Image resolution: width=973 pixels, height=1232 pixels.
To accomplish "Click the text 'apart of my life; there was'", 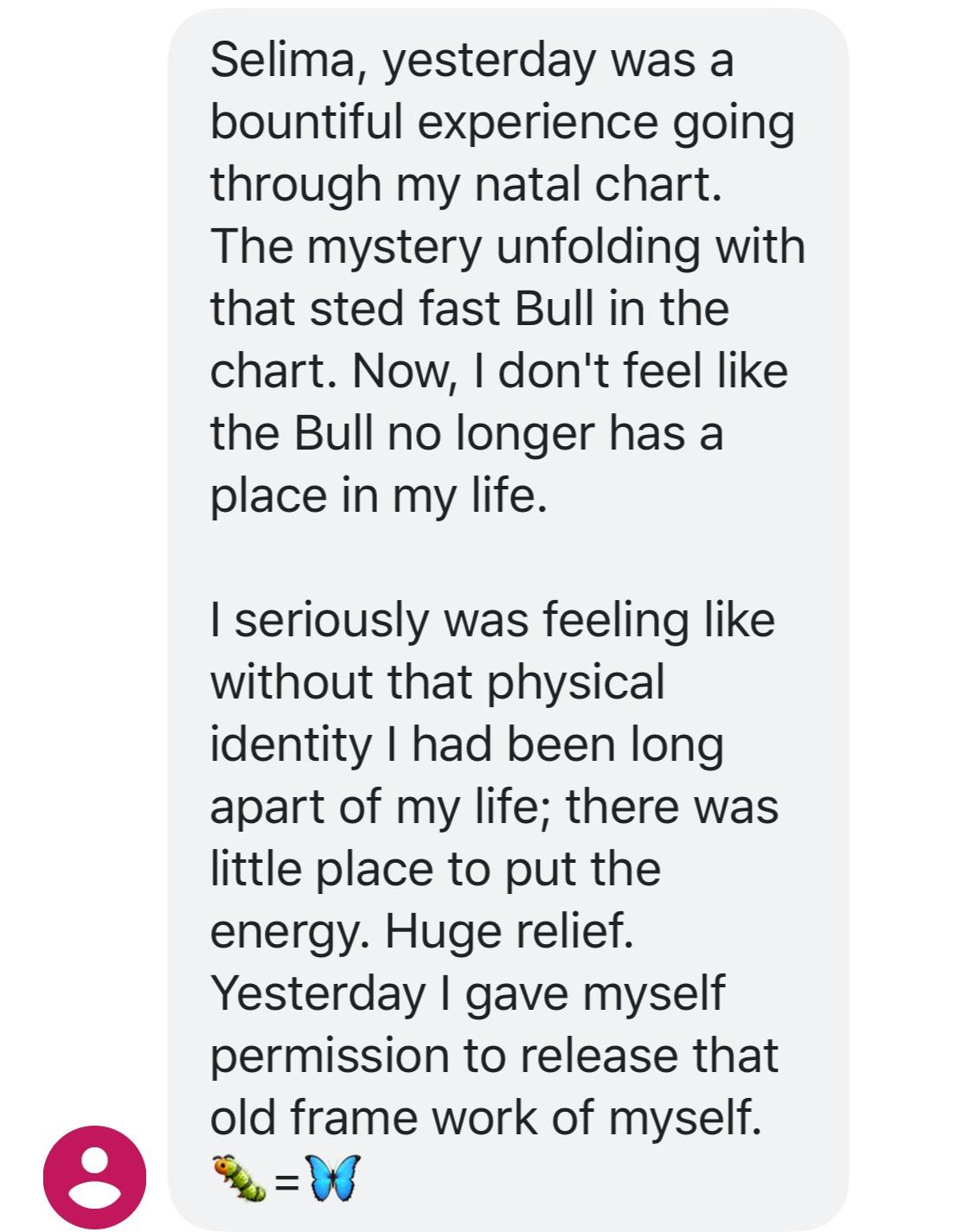I will [x=494, y=807].
